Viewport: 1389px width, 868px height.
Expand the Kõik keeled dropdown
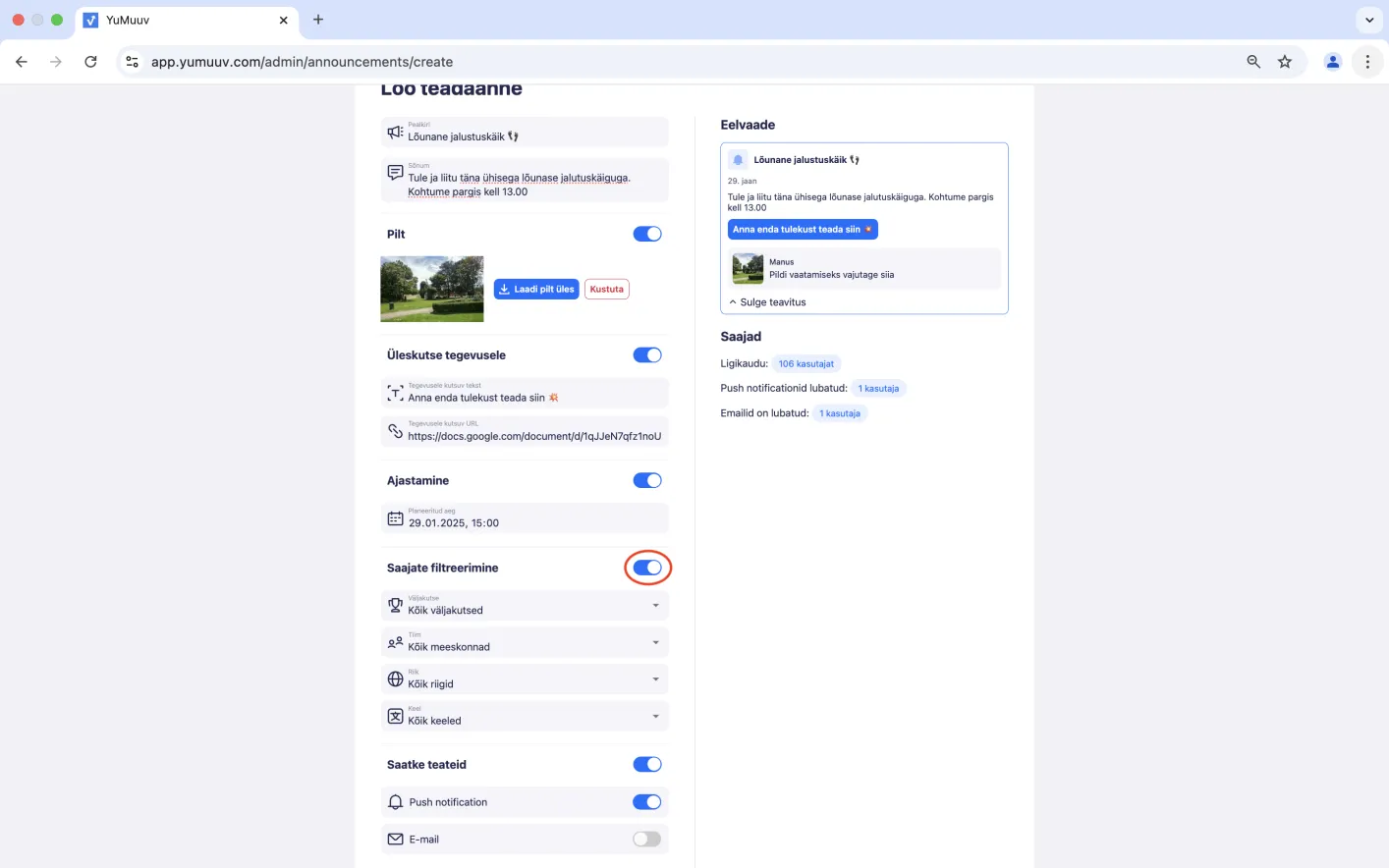(525, 716)
